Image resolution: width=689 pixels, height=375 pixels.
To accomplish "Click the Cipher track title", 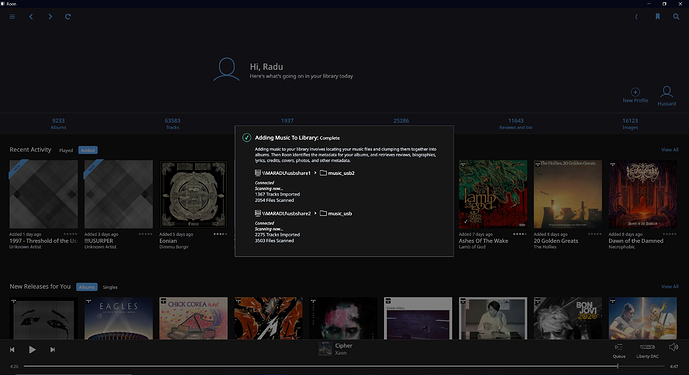I will point(344,346).
